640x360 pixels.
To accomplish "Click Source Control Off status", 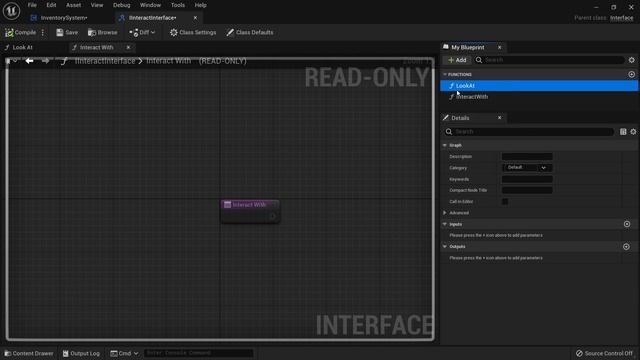I will [604, 353].
